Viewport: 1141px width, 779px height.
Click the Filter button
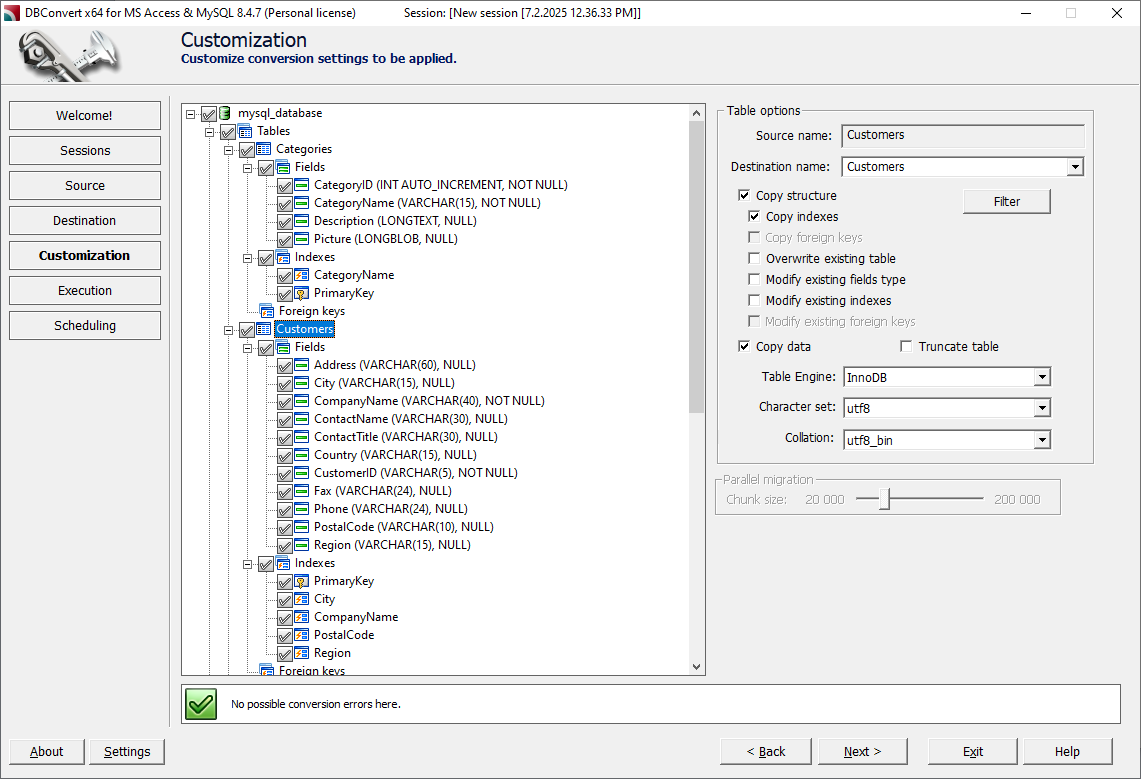1006,201
